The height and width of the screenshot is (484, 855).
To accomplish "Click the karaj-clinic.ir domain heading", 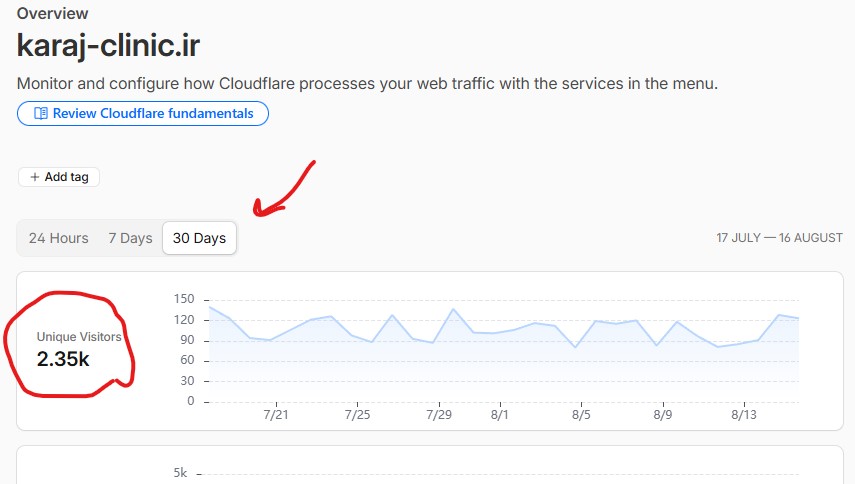I will 109,45.
